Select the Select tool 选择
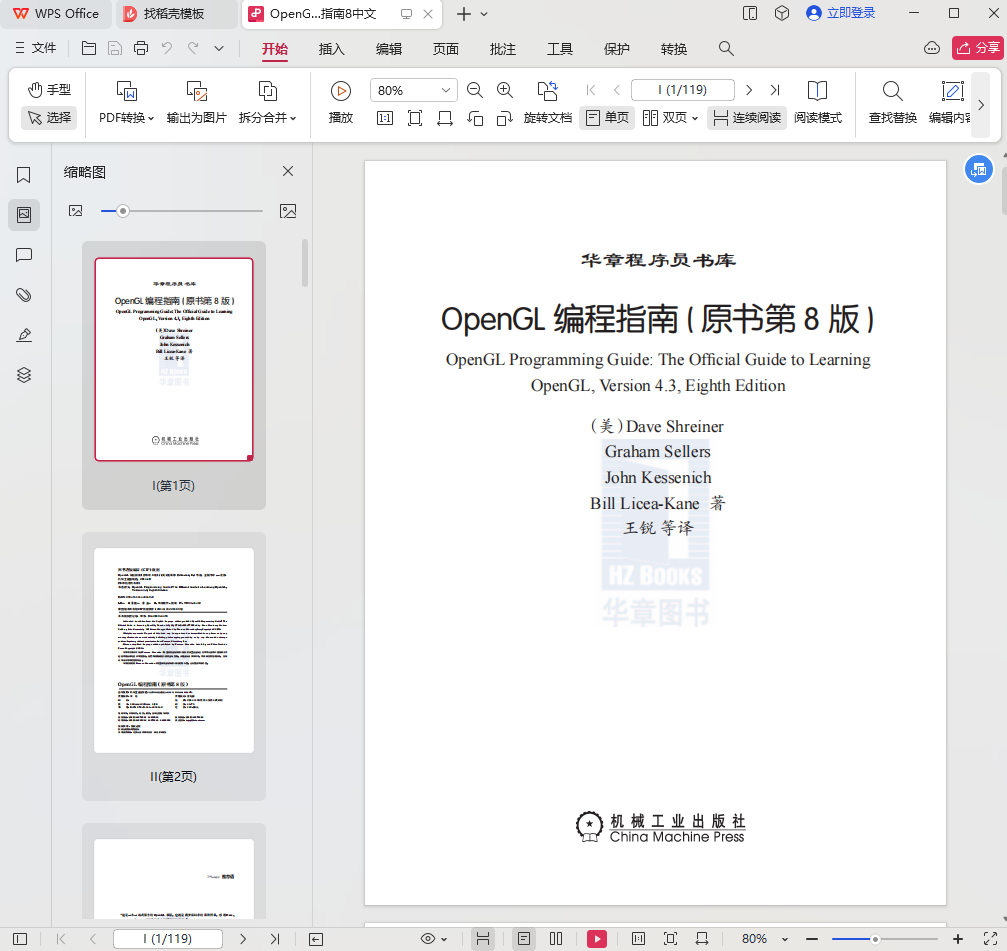The image size is (1007, 951). coord(49,118)
